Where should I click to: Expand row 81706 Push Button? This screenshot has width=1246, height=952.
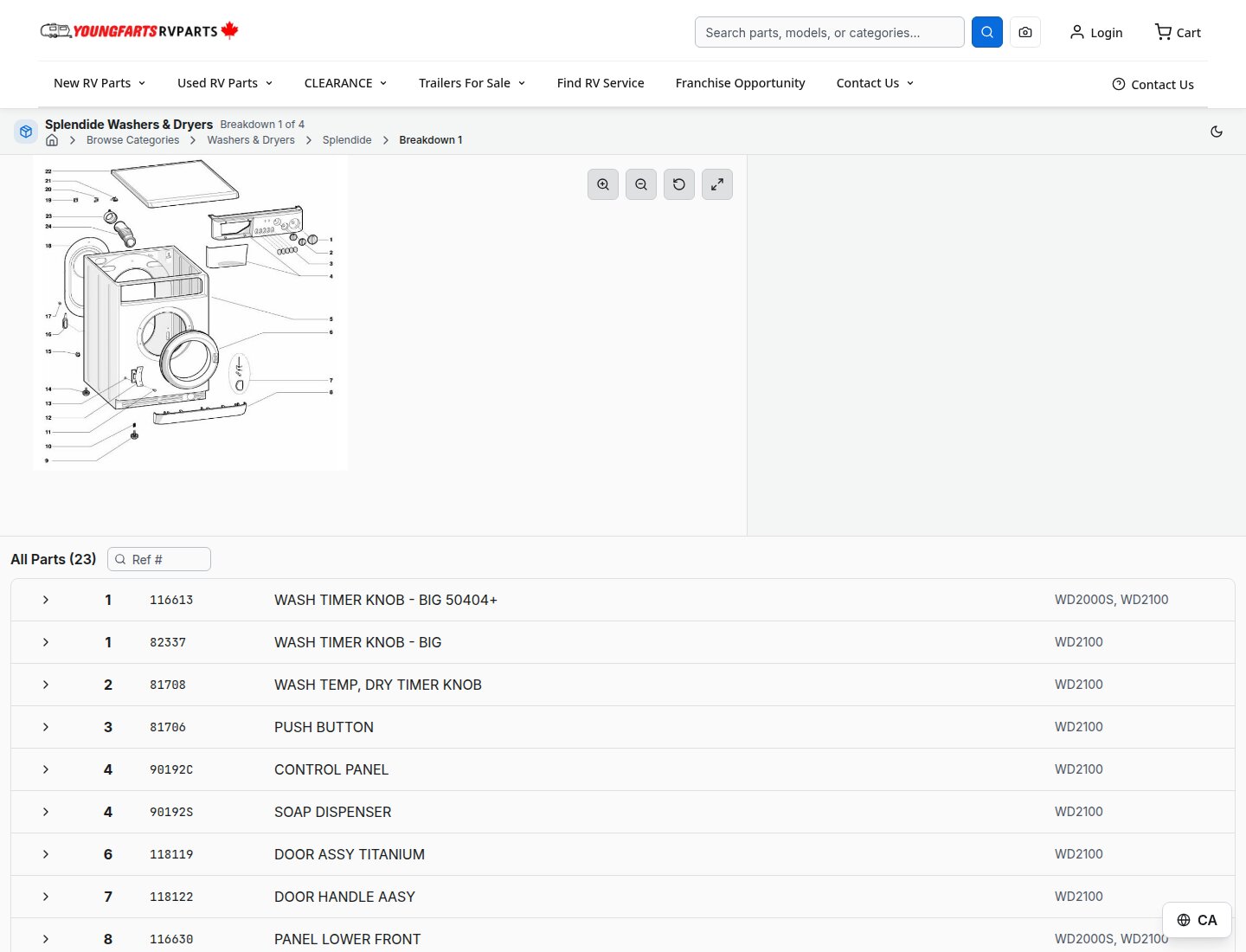coord(46,727)
